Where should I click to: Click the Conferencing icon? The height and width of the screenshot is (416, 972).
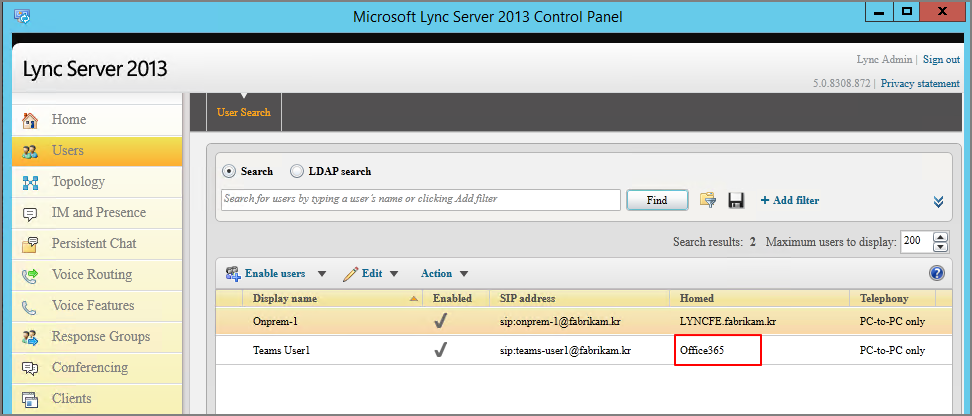[x=30, y=368]
